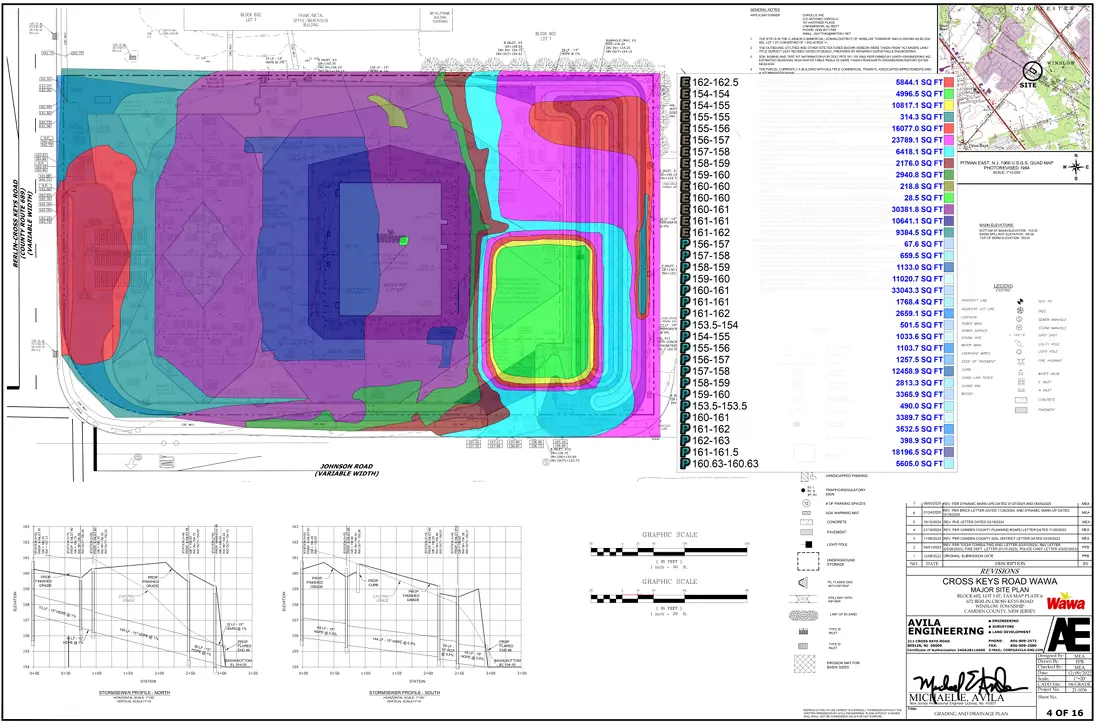
Task: Select the P icon on the 1133.0 SQ FT row
Action: 686,267
